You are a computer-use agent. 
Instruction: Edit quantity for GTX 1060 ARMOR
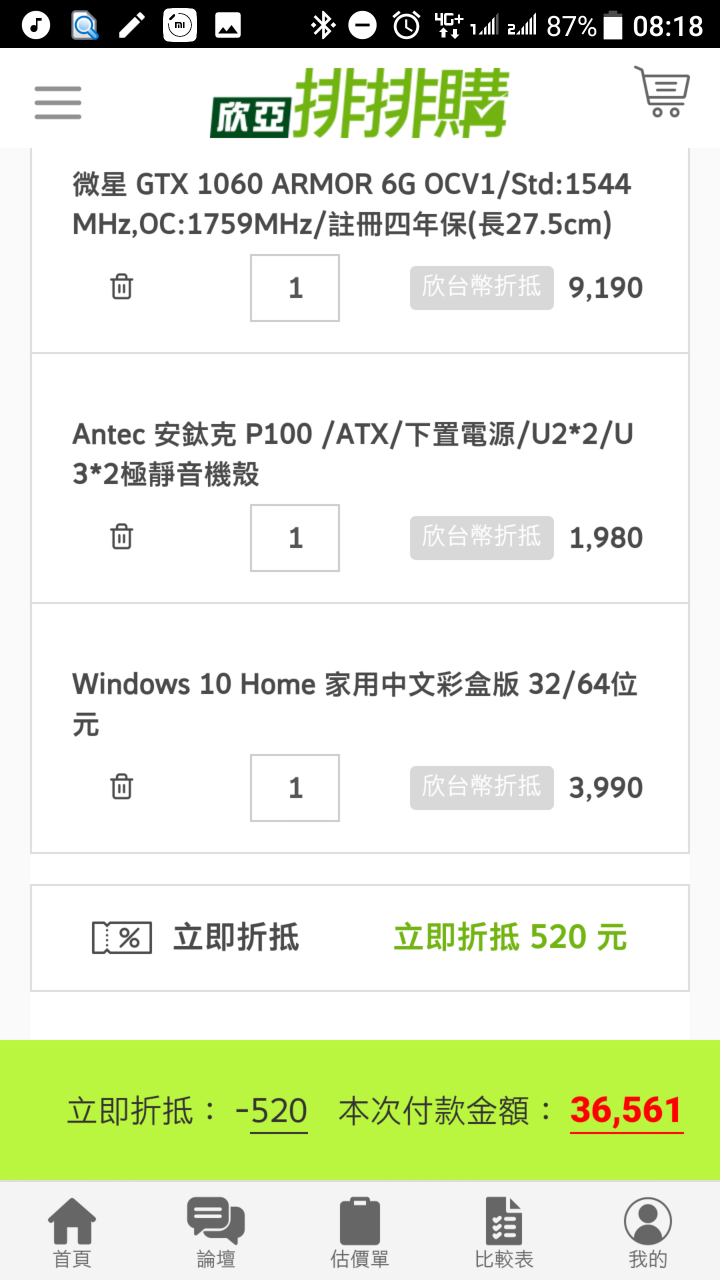click(295, 288)
